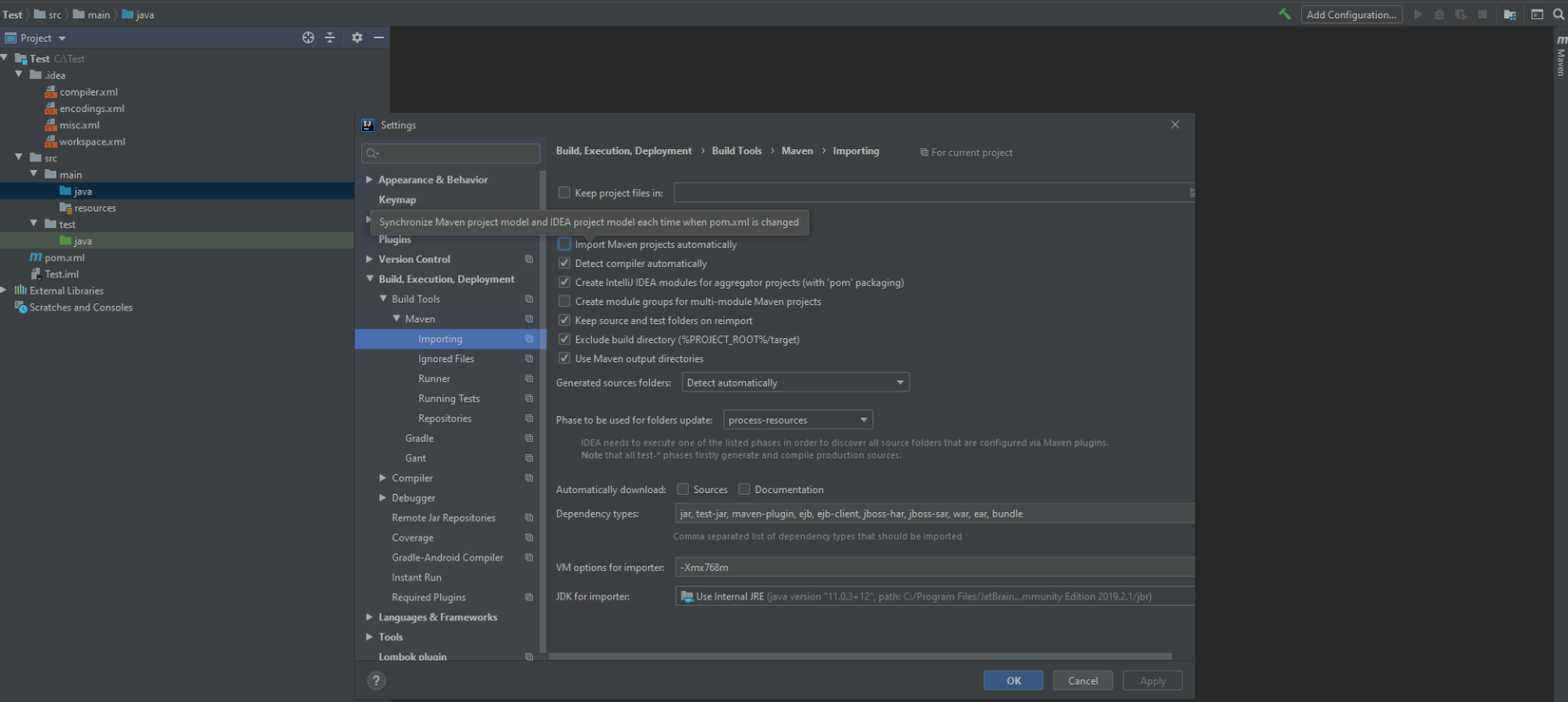
Task: Open the Maven tool window tab
Action: tap(1560, 58)
